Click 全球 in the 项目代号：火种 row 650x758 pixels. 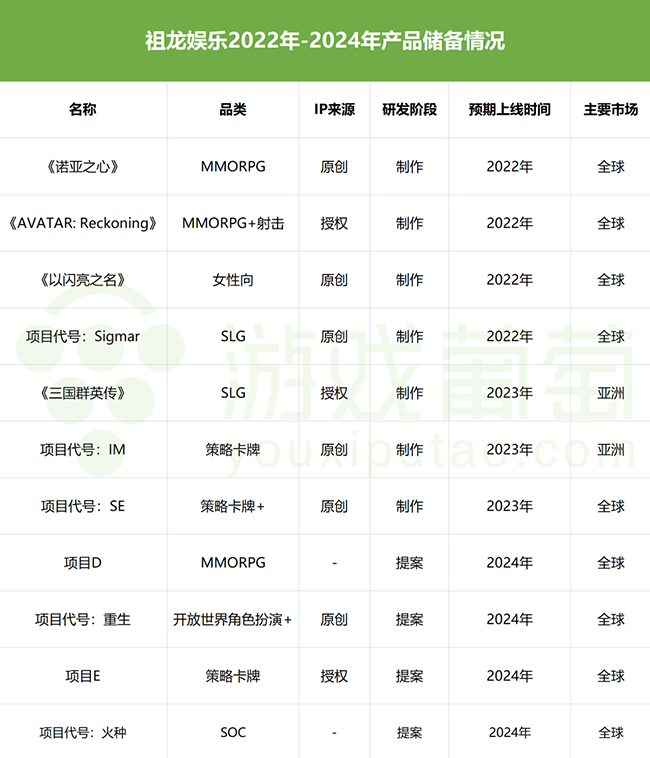(610, 732)
